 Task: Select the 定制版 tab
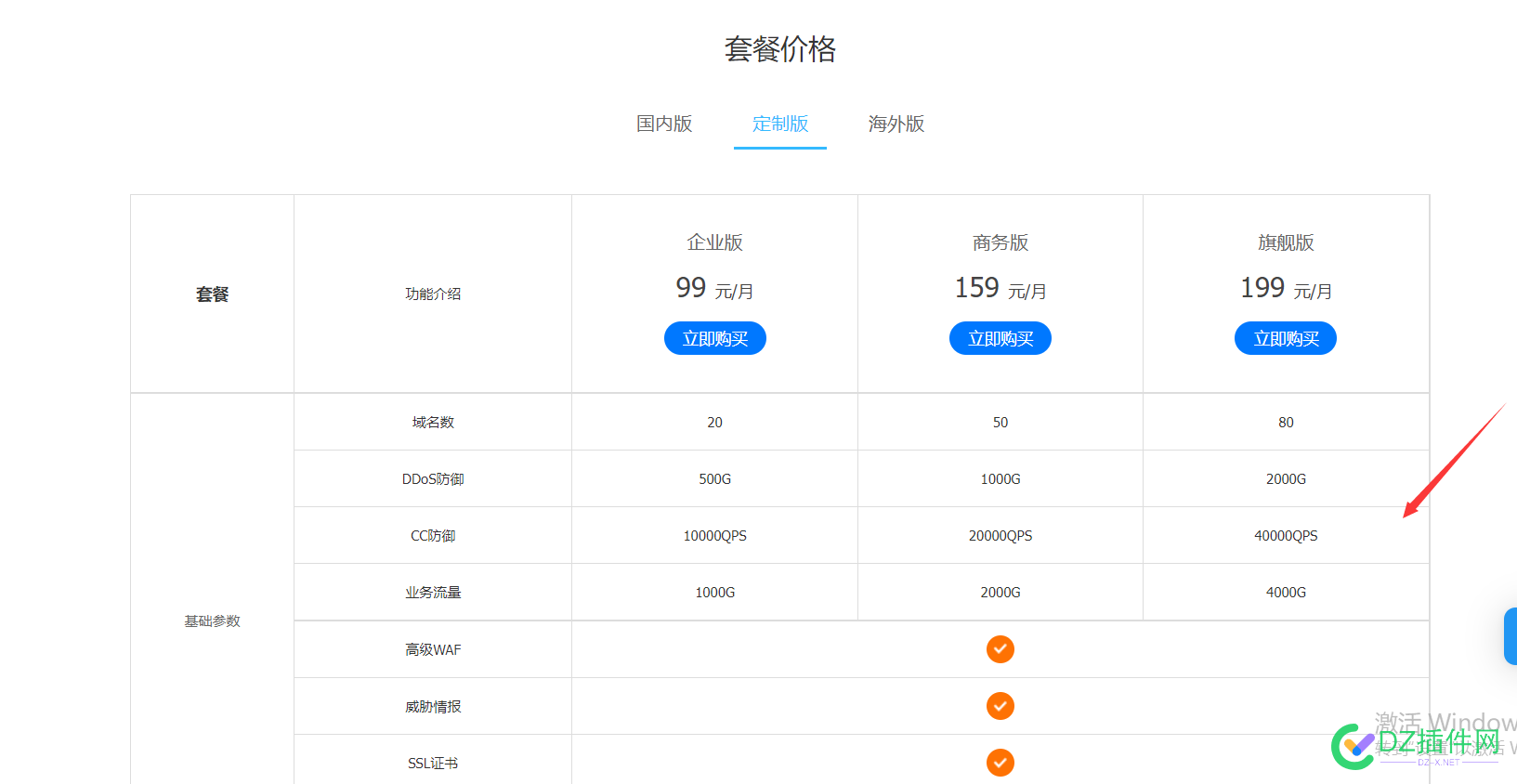(780, 124)
